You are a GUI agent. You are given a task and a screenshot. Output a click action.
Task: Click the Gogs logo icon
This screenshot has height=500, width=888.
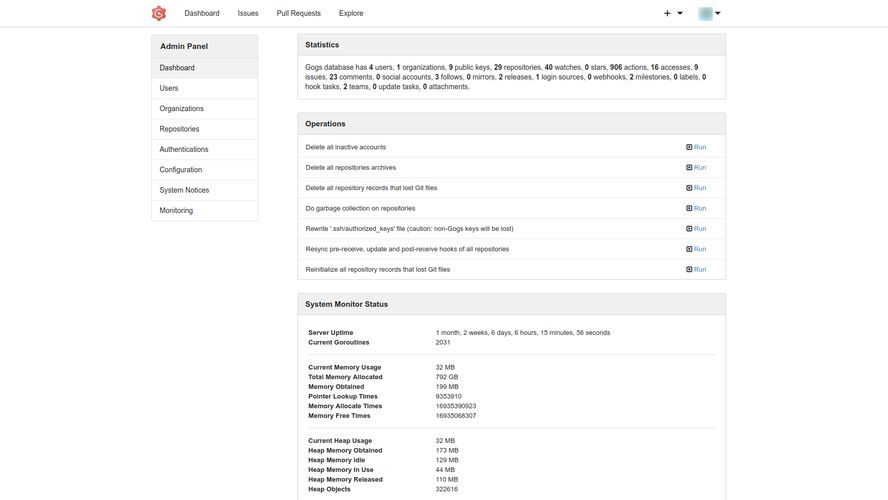(158, 13)
